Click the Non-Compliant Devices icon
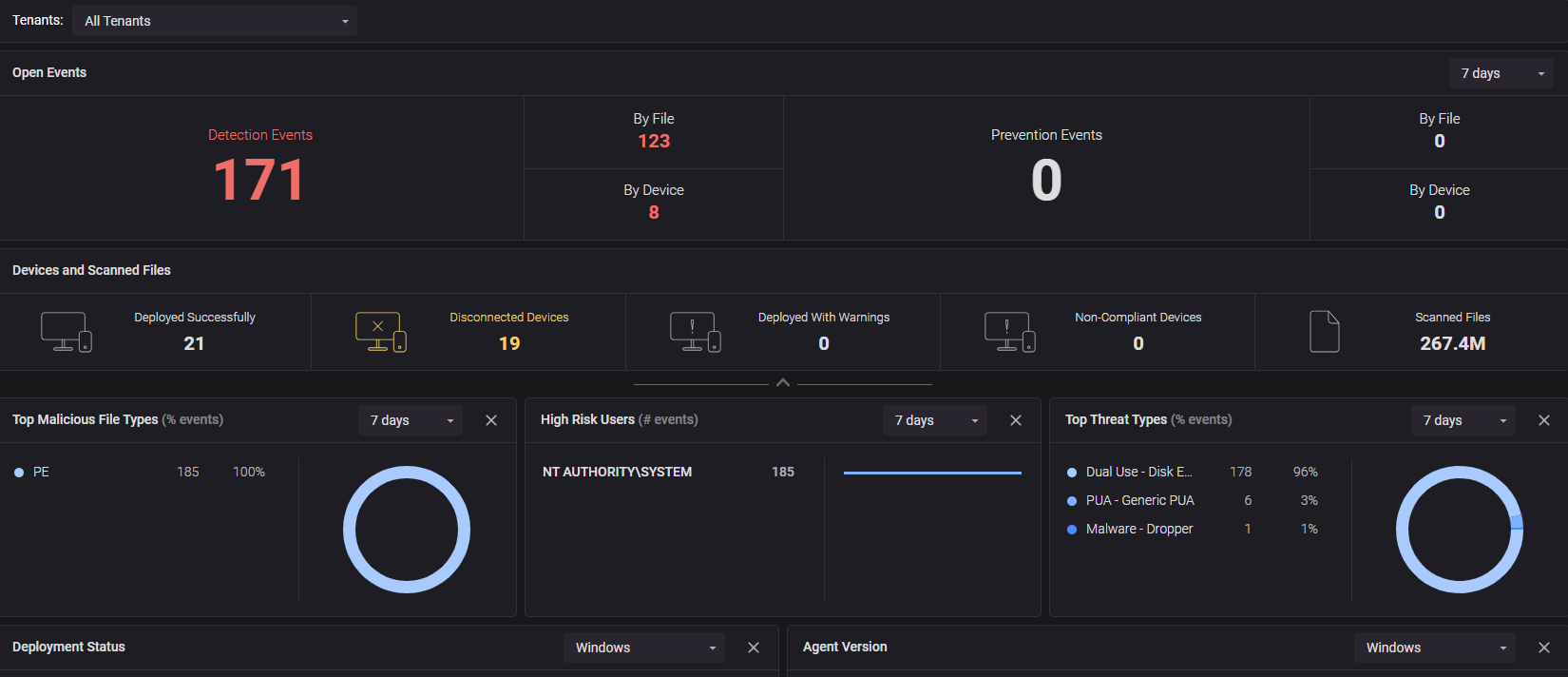Viewport: 1568px width, 677px height. click(1009, 332)
